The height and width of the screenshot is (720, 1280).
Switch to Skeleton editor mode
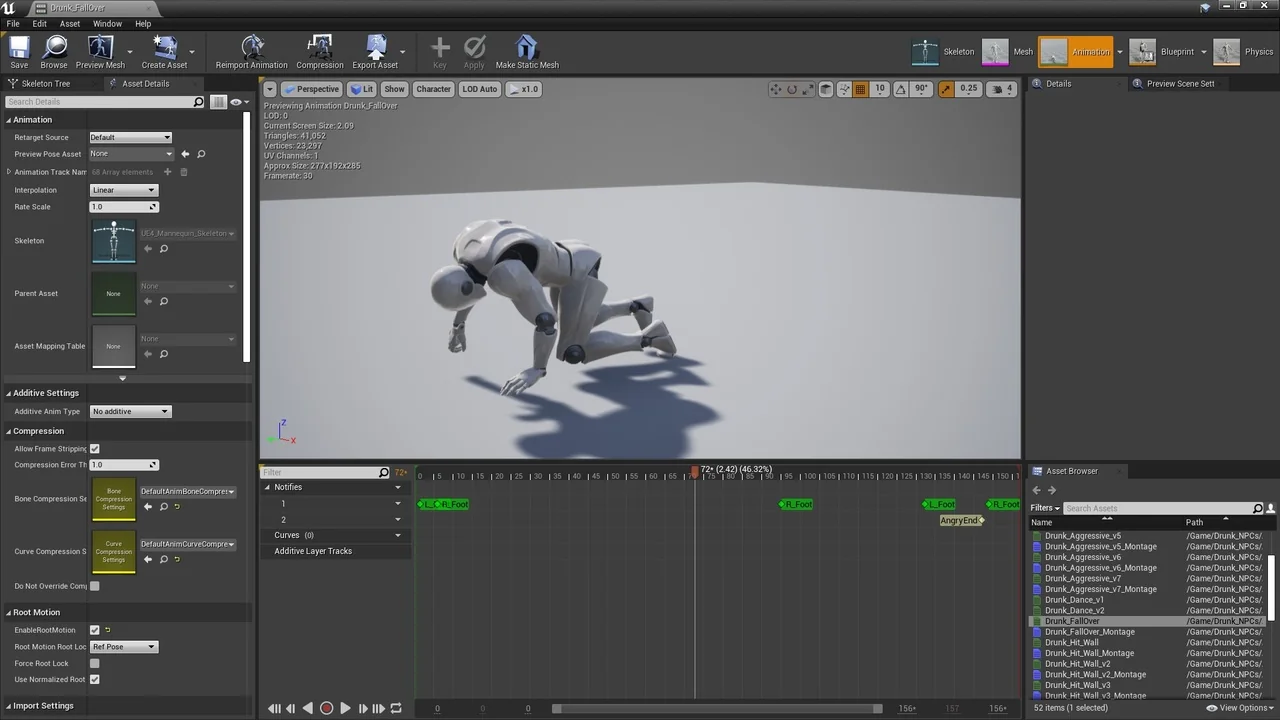point(943,52)
